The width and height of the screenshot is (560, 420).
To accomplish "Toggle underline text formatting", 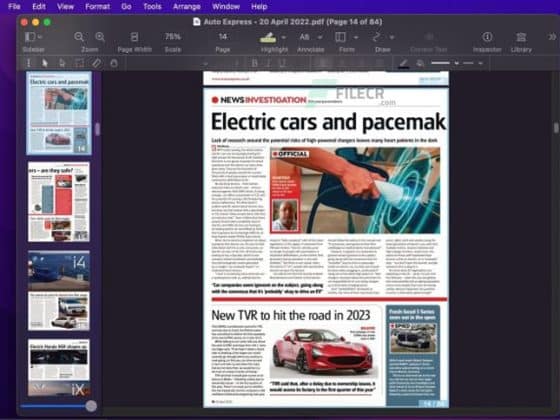I will click(x=282, y=63).
